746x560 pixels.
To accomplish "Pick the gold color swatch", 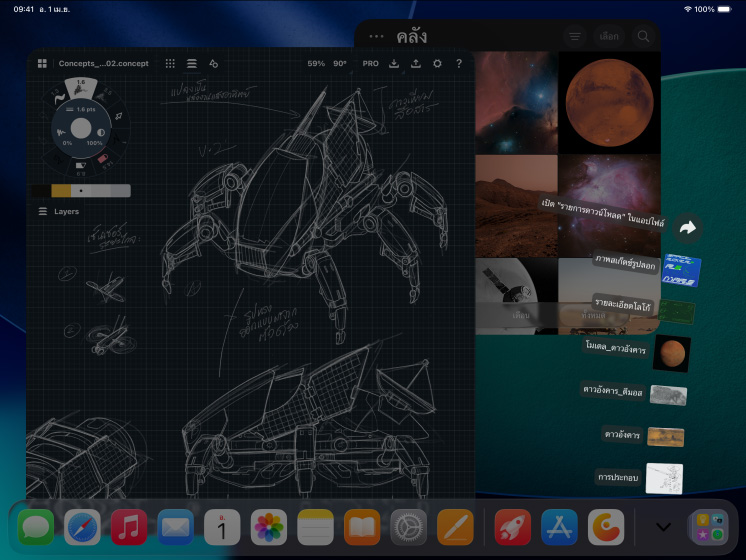I will tap(61, 190).
